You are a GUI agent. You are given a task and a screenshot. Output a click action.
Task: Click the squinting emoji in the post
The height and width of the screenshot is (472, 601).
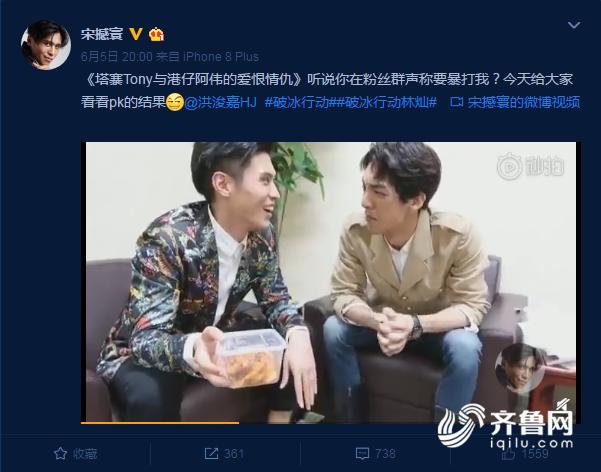[175, 102]
